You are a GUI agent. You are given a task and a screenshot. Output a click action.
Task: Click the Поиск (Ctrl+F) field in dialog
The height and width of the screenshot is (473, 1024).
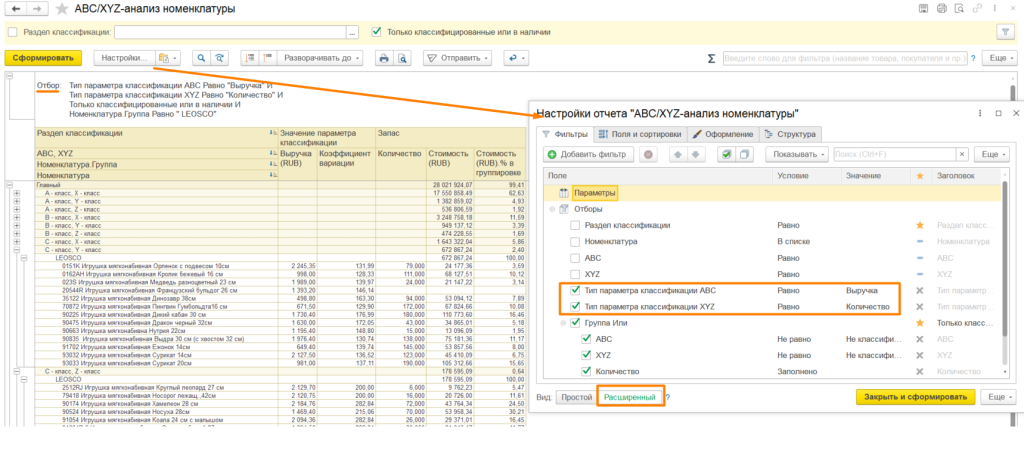click(x=895, y=154)
